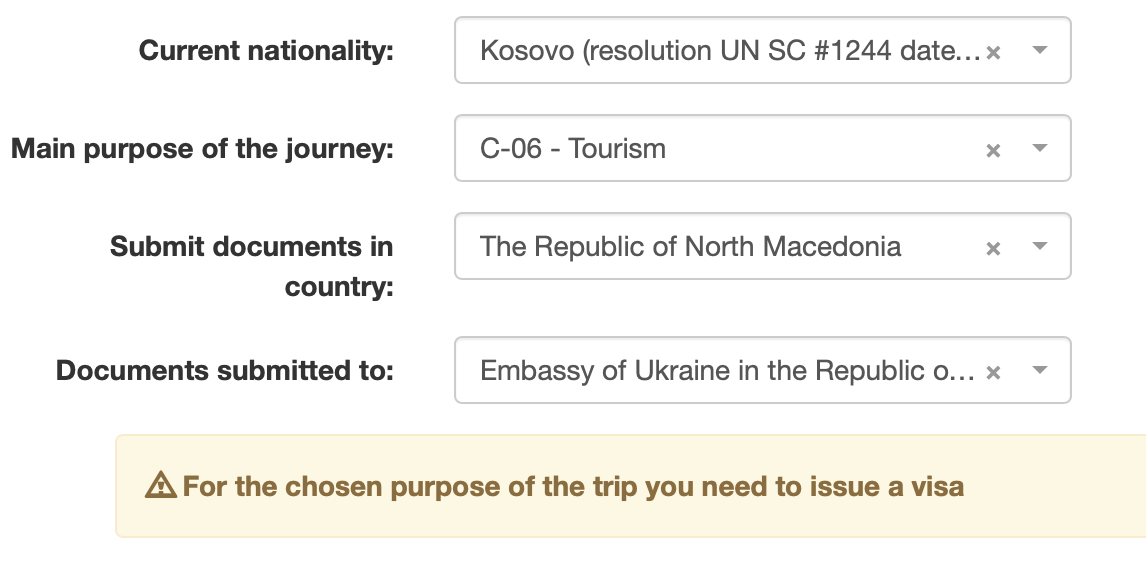Click the C-06 - Tourism field
This screenshot has height=580, width=1146.
[573, 148]
